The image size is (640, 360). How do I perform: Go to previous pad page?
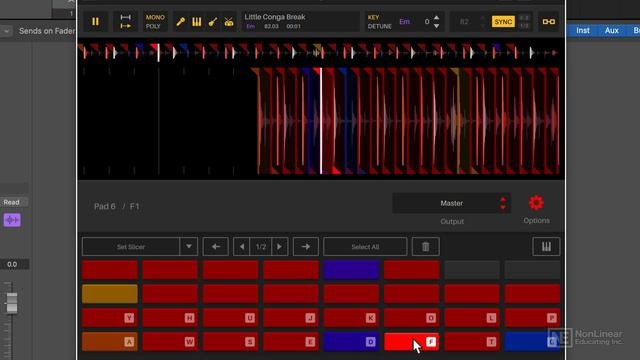coord(242,247)
